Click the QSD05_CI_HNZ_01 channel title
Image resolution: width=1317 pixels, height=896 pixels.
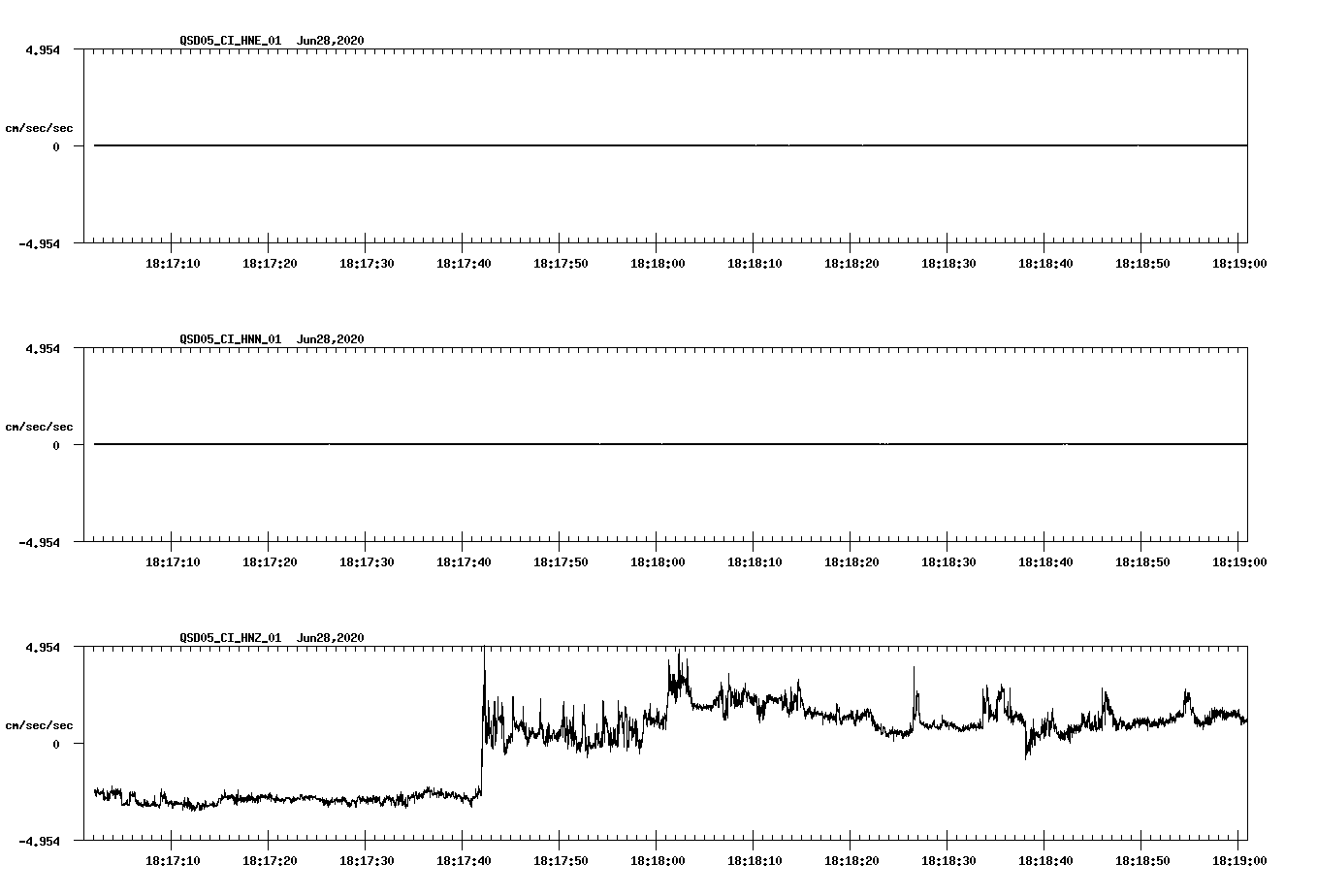231,637
